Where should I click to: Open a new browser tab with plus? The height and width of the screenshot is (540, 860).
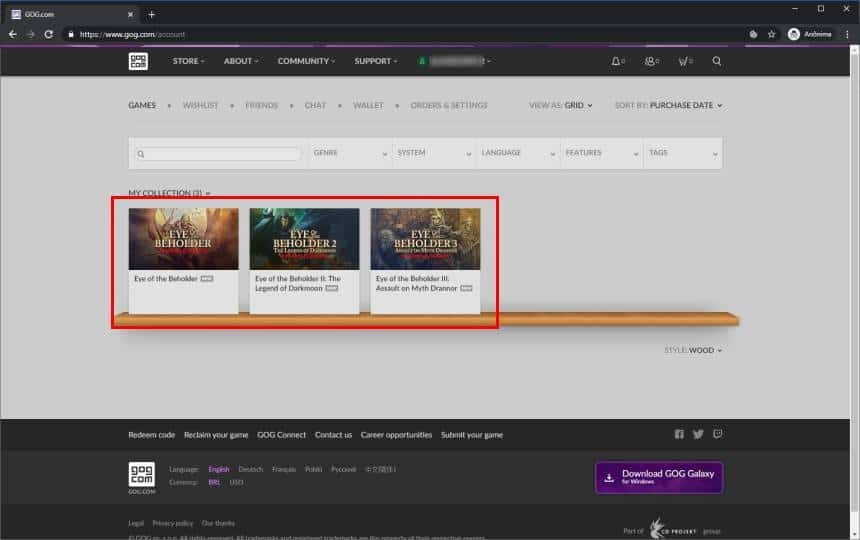point(151,14)
